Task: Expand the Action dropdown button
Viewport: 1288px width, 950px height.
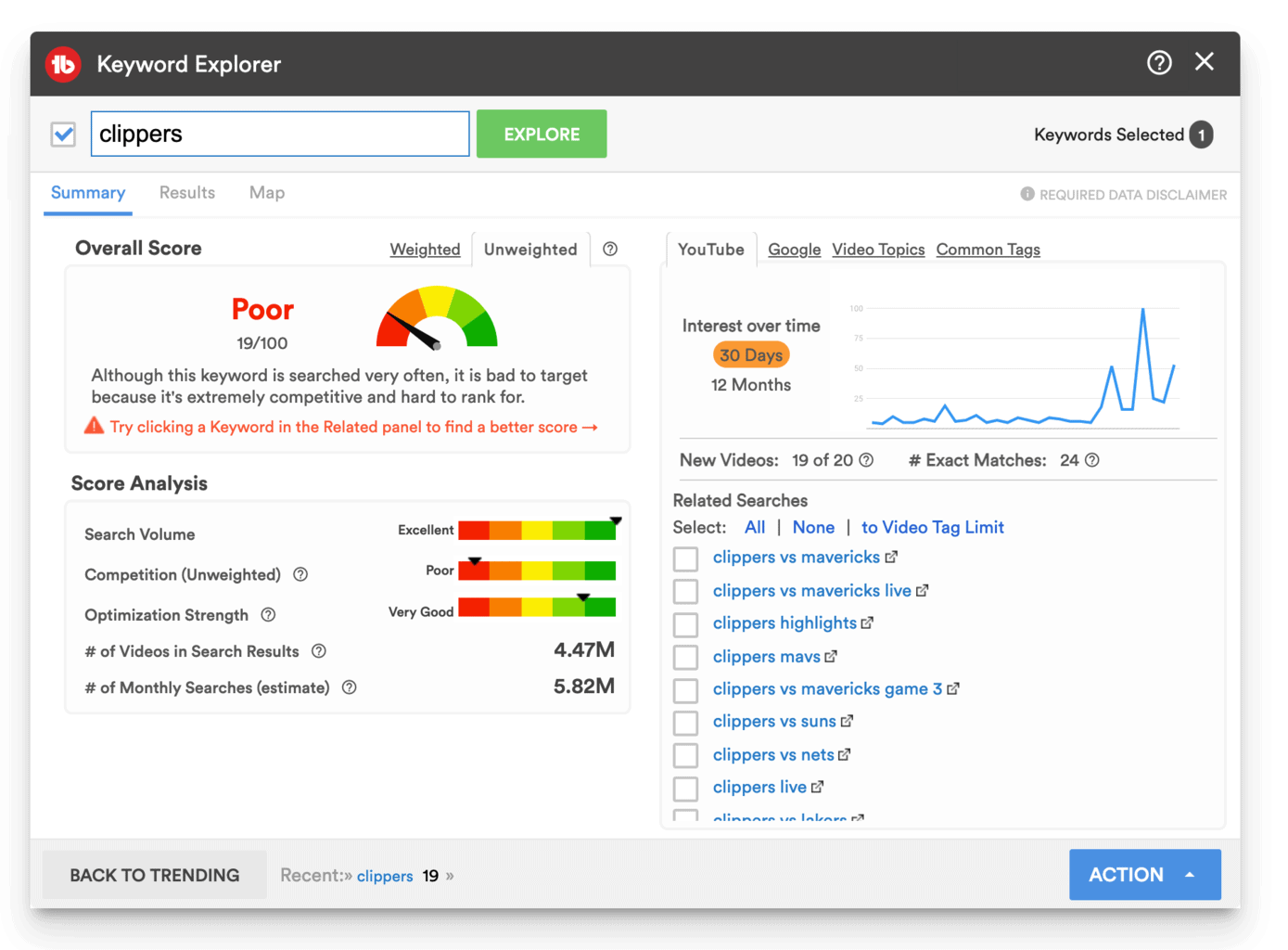Action: (1144, 875)
